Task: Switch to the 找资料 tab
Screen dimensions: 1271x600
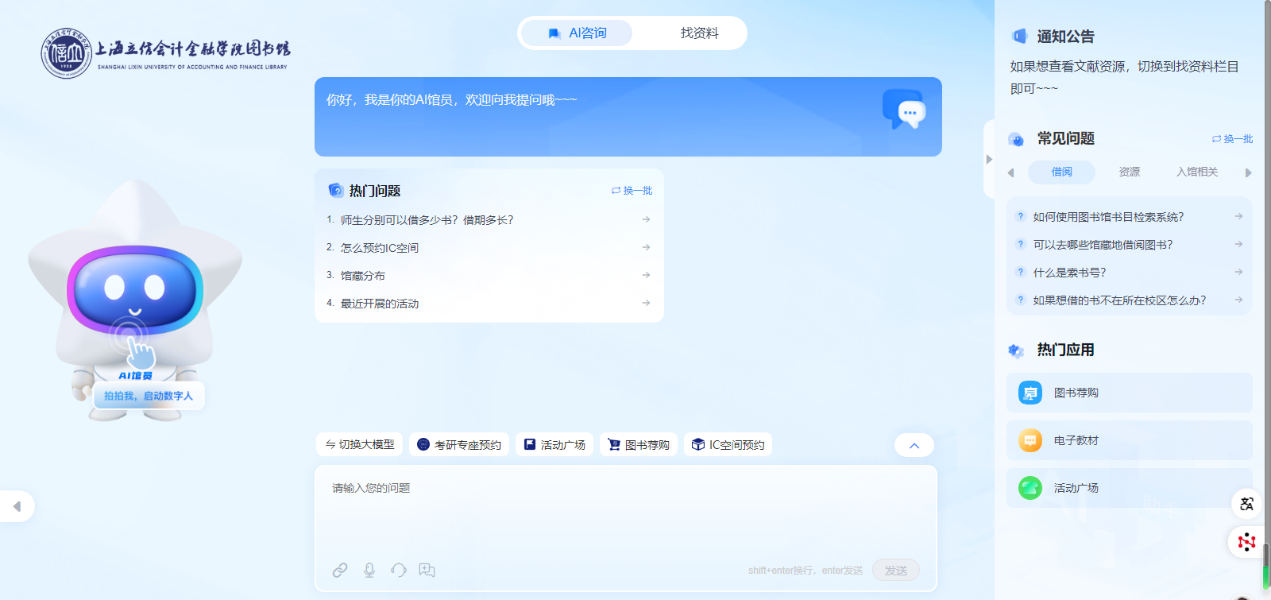Action: [x=699, y=33]
